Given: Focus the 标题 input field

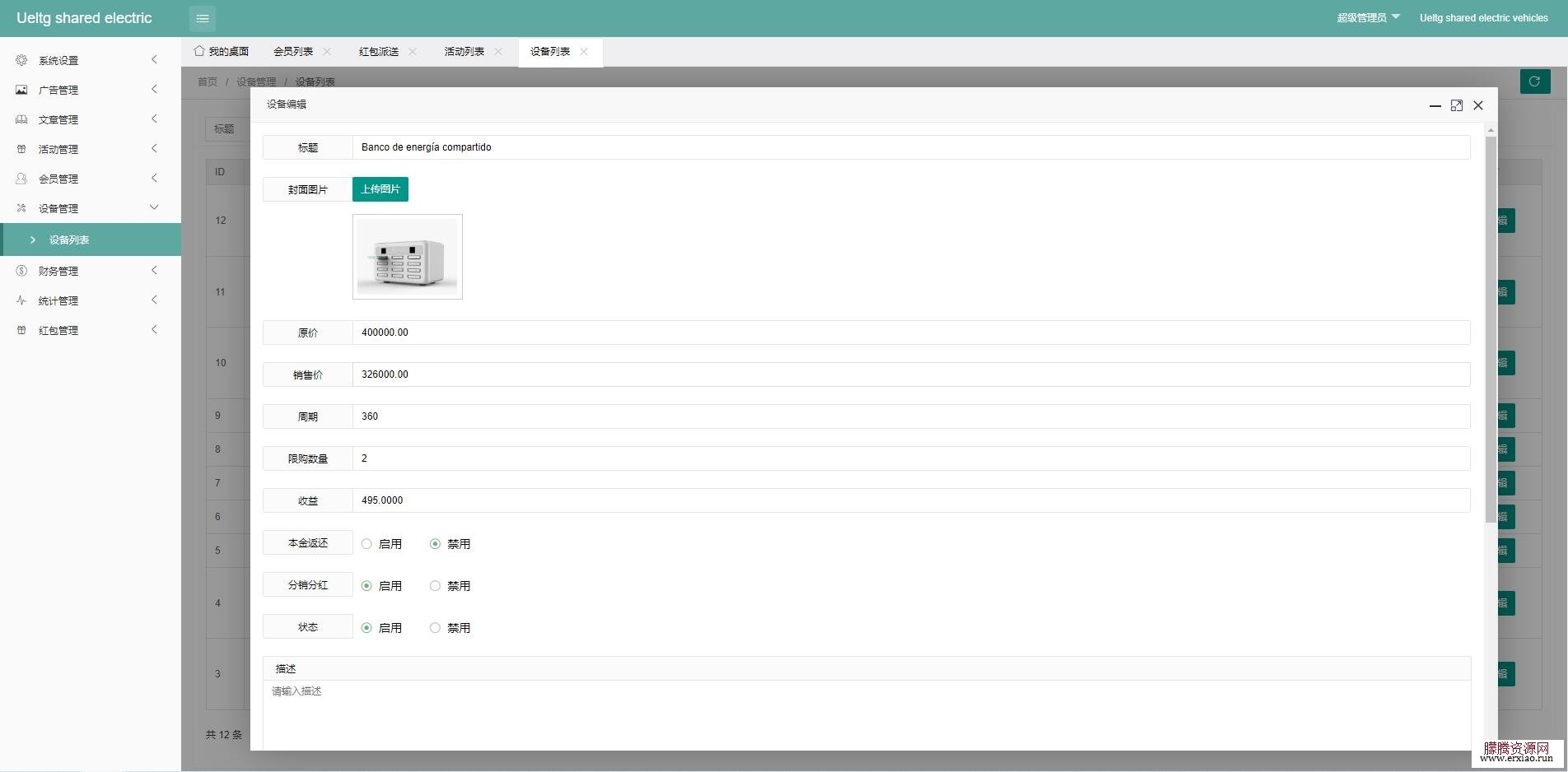Looking at the screenshot, I should (x=911, y=147).
